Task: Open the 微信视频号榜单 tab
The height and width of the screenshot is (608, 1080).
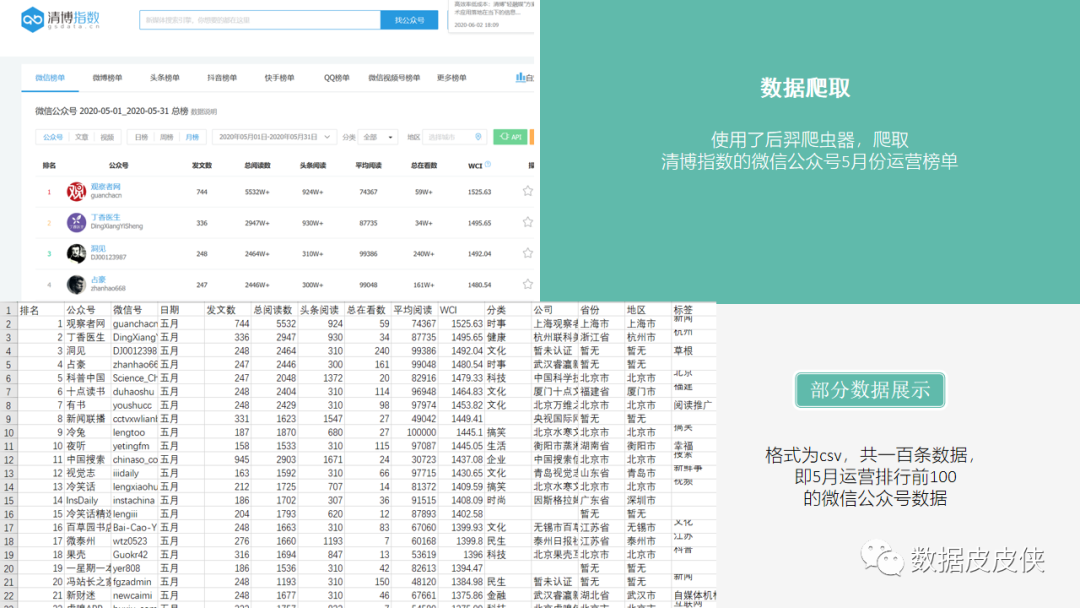Action: coord(394,78)
